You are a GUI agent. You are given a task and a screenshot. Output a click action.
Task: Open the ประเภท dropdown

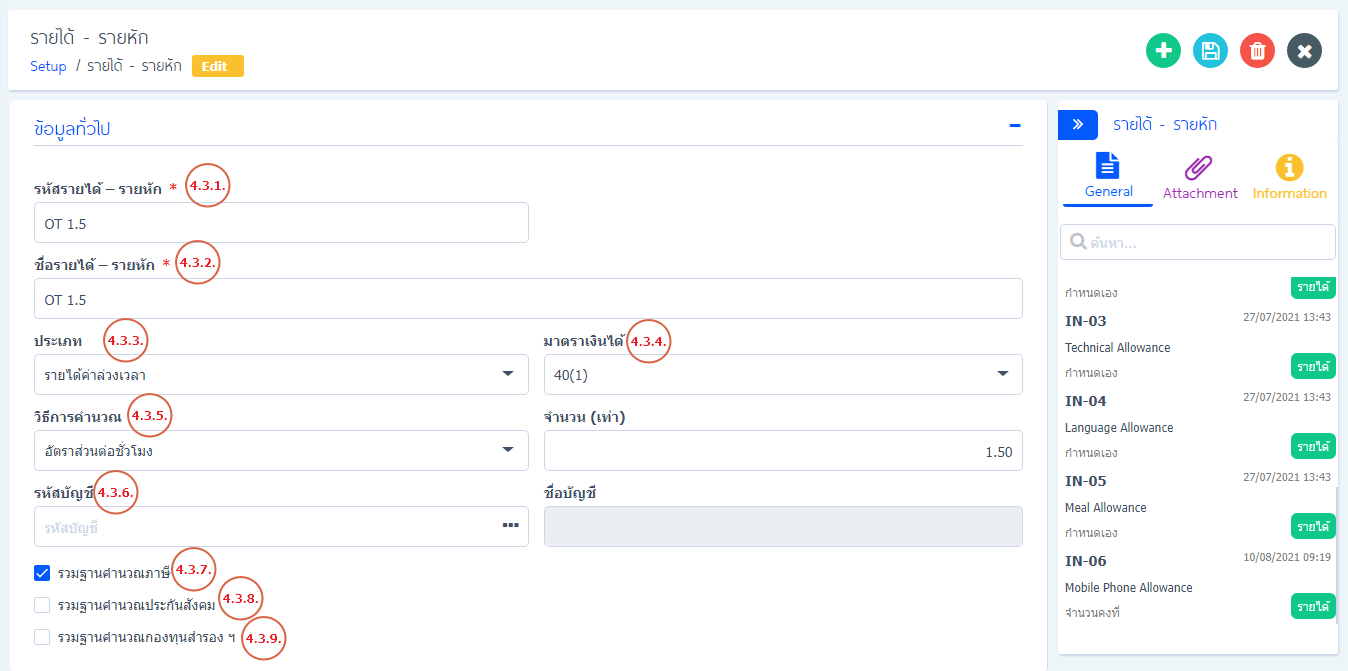(280, 375)
